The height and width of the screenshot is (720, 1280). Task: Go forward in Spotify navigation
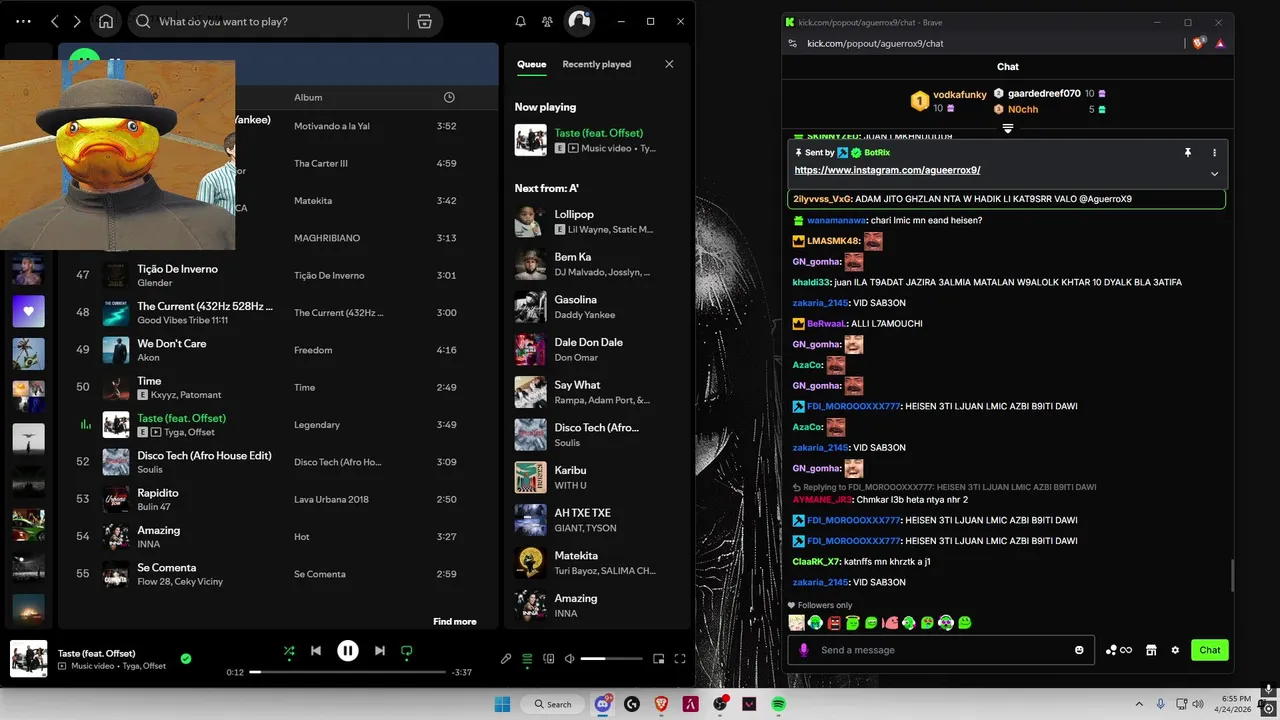point(77,21)
